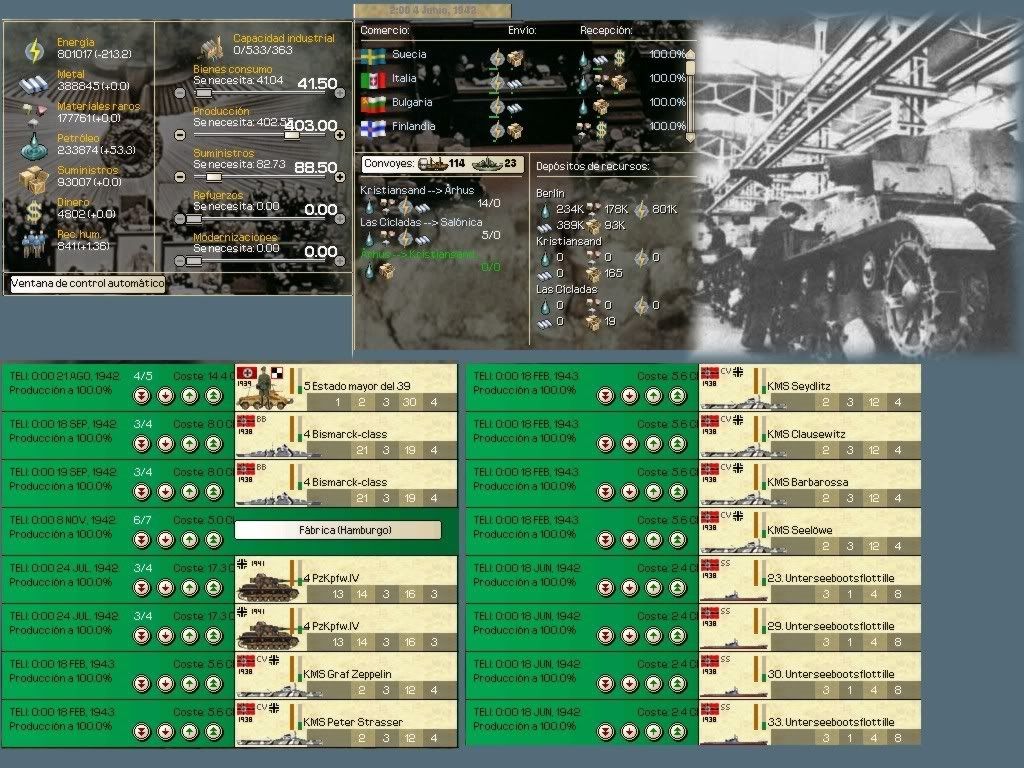Select the KMS Seelöwe carrier unit card
Viewport: 1024px width, 768px height.
pos(809,530)
